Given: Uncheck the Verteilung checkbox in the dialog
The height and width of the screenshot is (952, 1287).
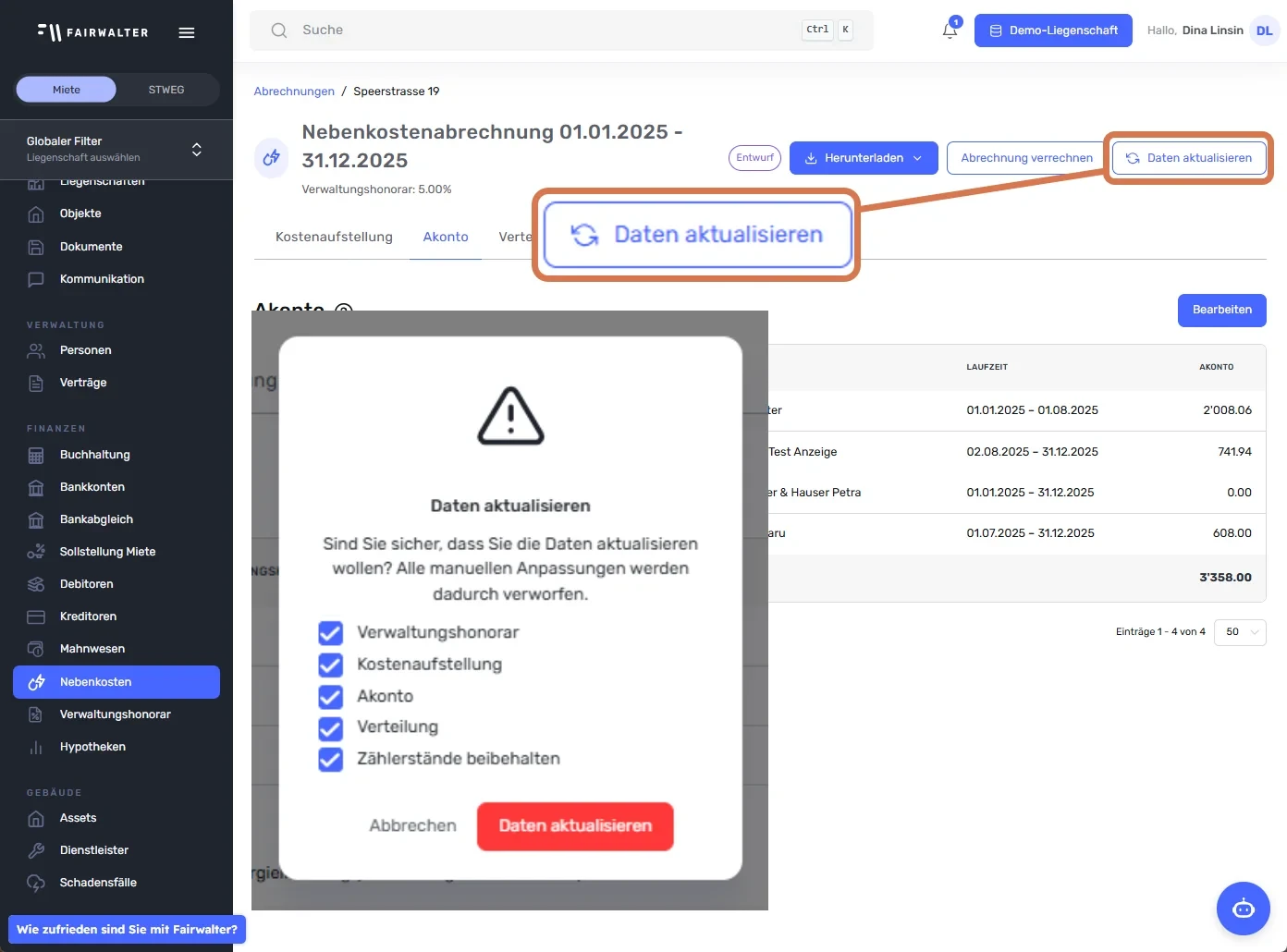Looking at the screenshot, I should point(330,727).
